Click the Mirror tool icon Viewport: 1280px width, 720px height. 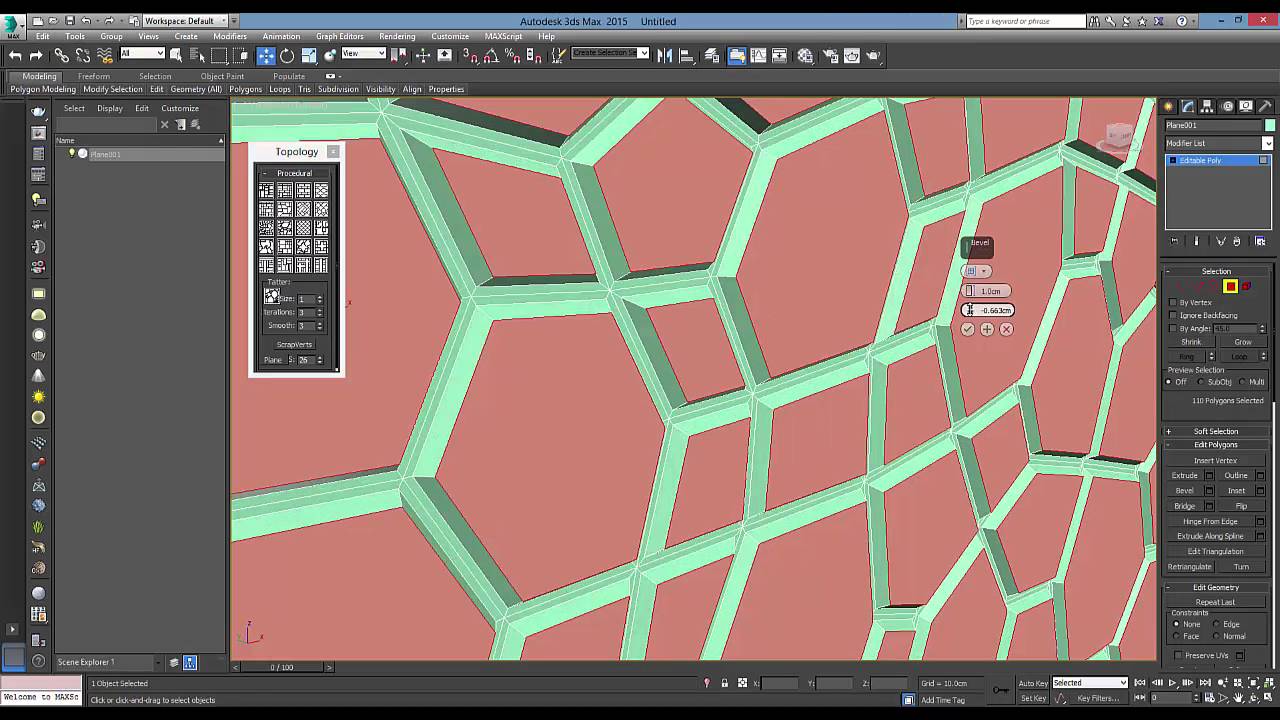coord(665,56)
